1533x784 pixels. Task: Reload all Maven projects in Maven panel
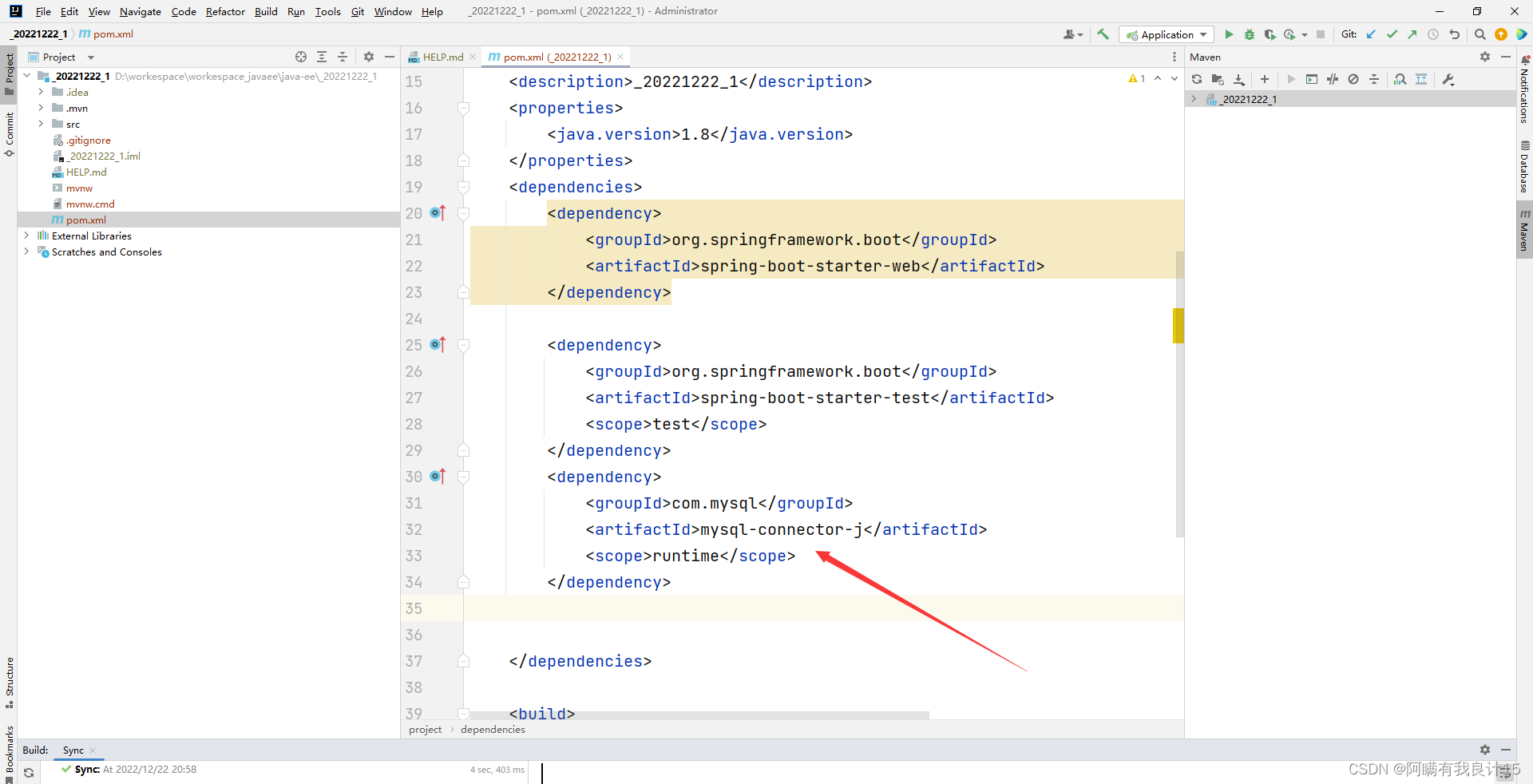click(x=1197, y=79)
